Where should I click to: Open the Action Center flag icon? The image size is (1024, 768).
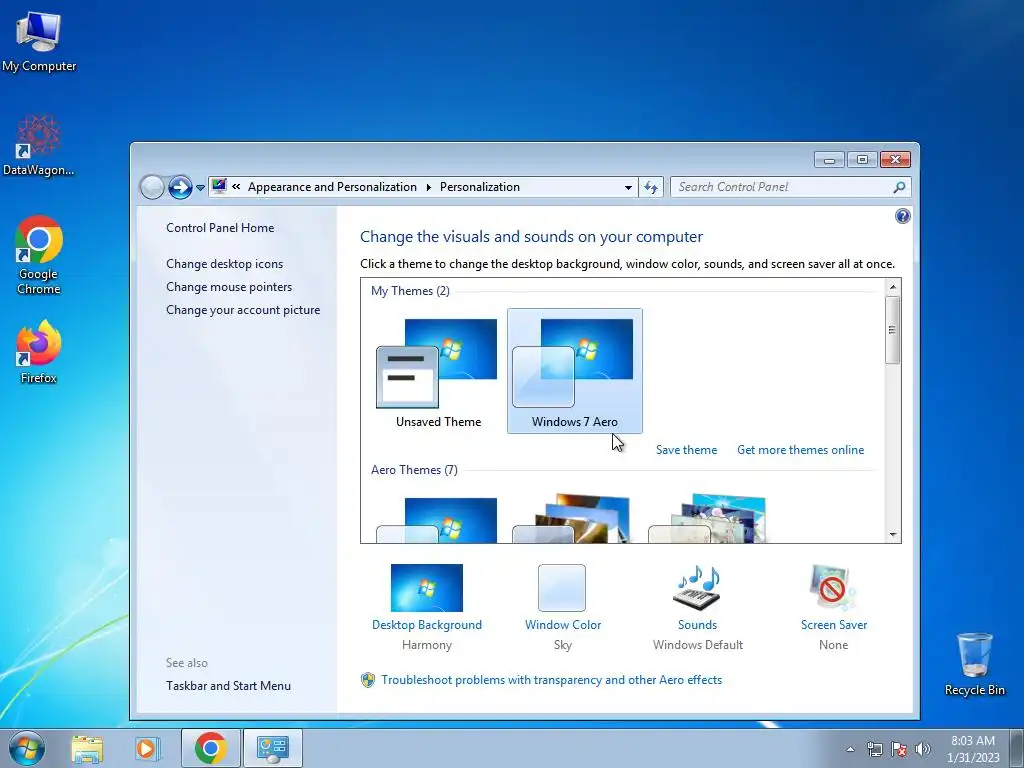pos(899,749)
